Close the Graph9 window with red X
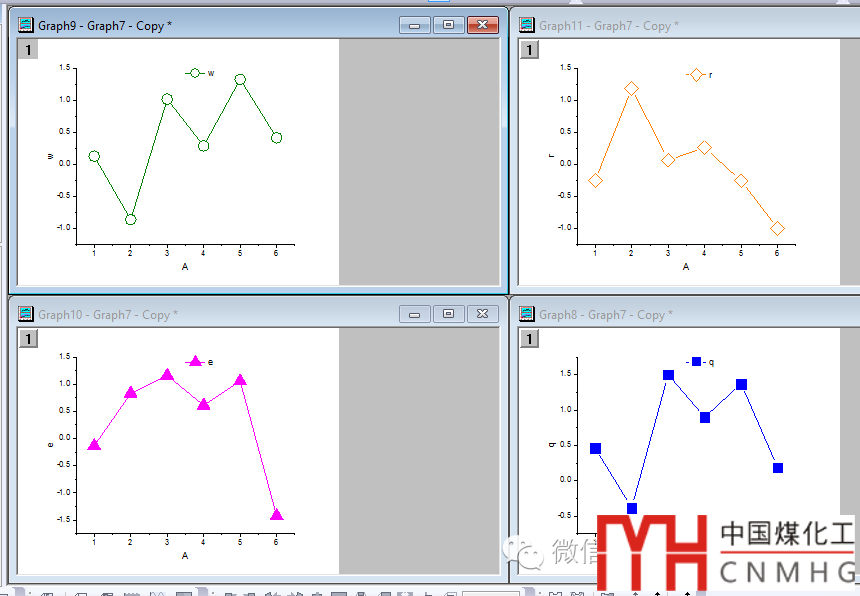Viewport: 860px width, 596px height. click(x=483, y=25)
